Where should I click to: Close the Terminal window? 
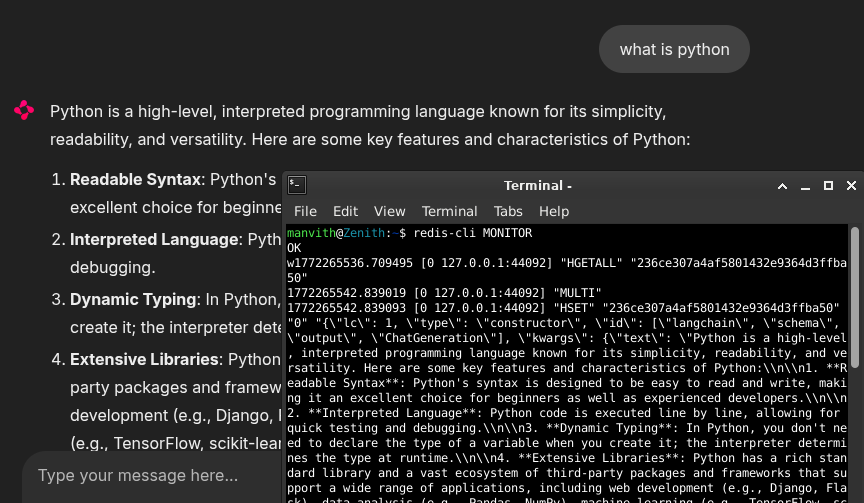click(851, 186)
